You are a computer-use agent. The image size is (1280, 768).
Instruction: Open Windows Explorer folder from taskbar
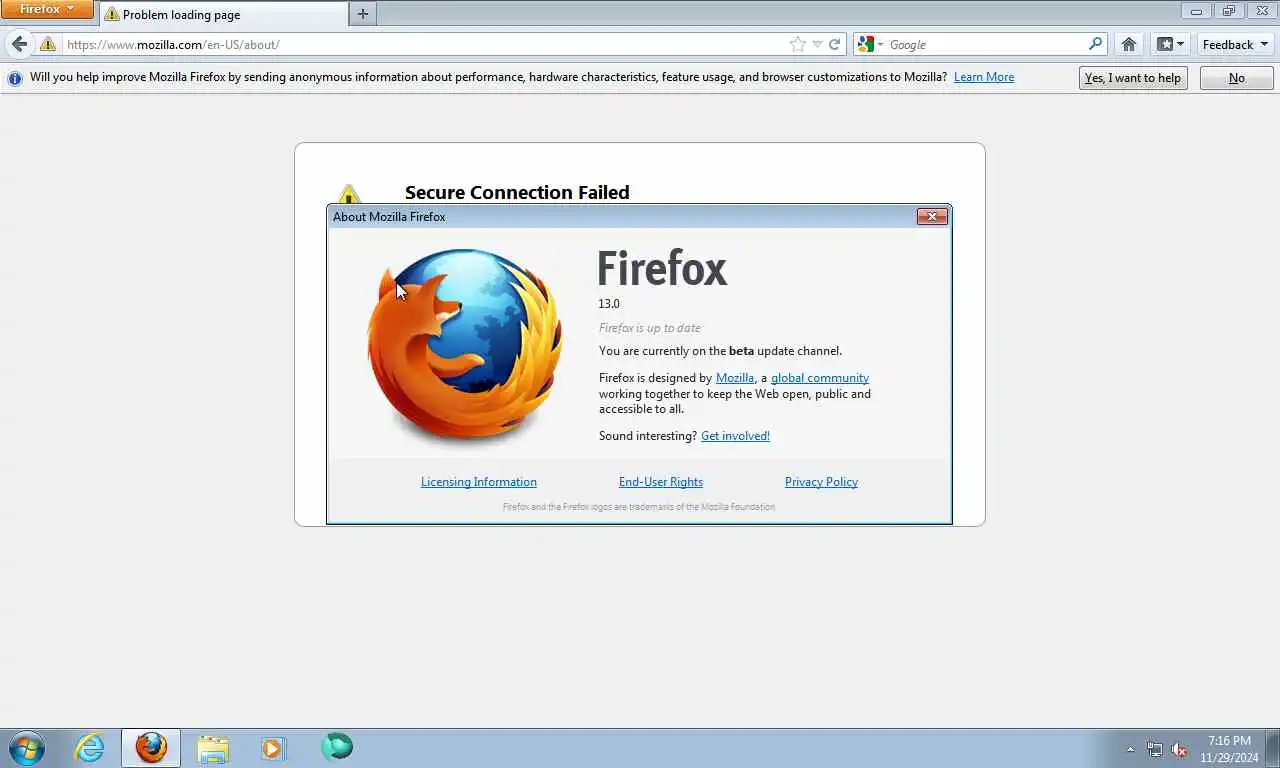[x=212, y=748]
